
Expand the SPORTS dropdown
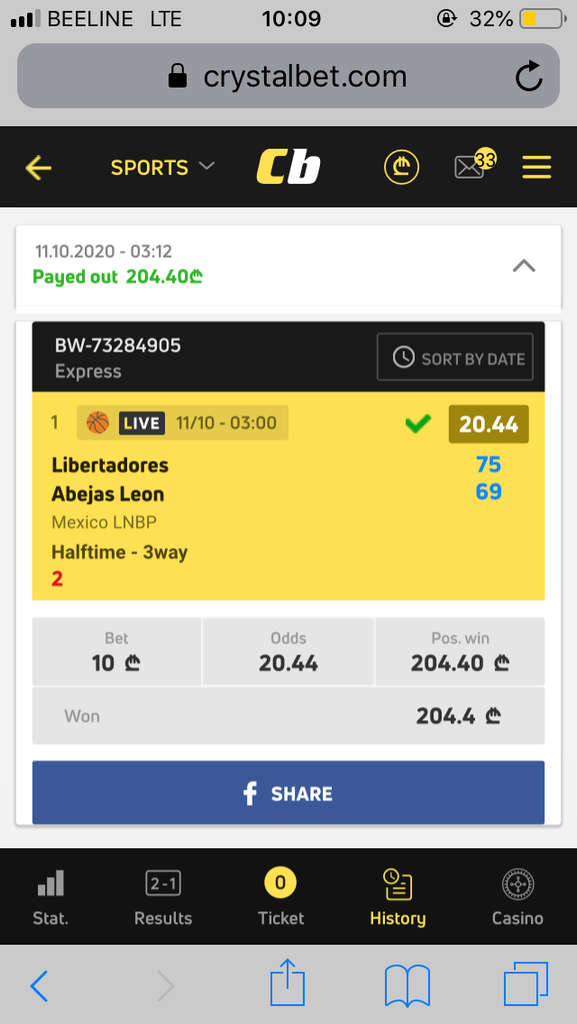coord(163,168)
